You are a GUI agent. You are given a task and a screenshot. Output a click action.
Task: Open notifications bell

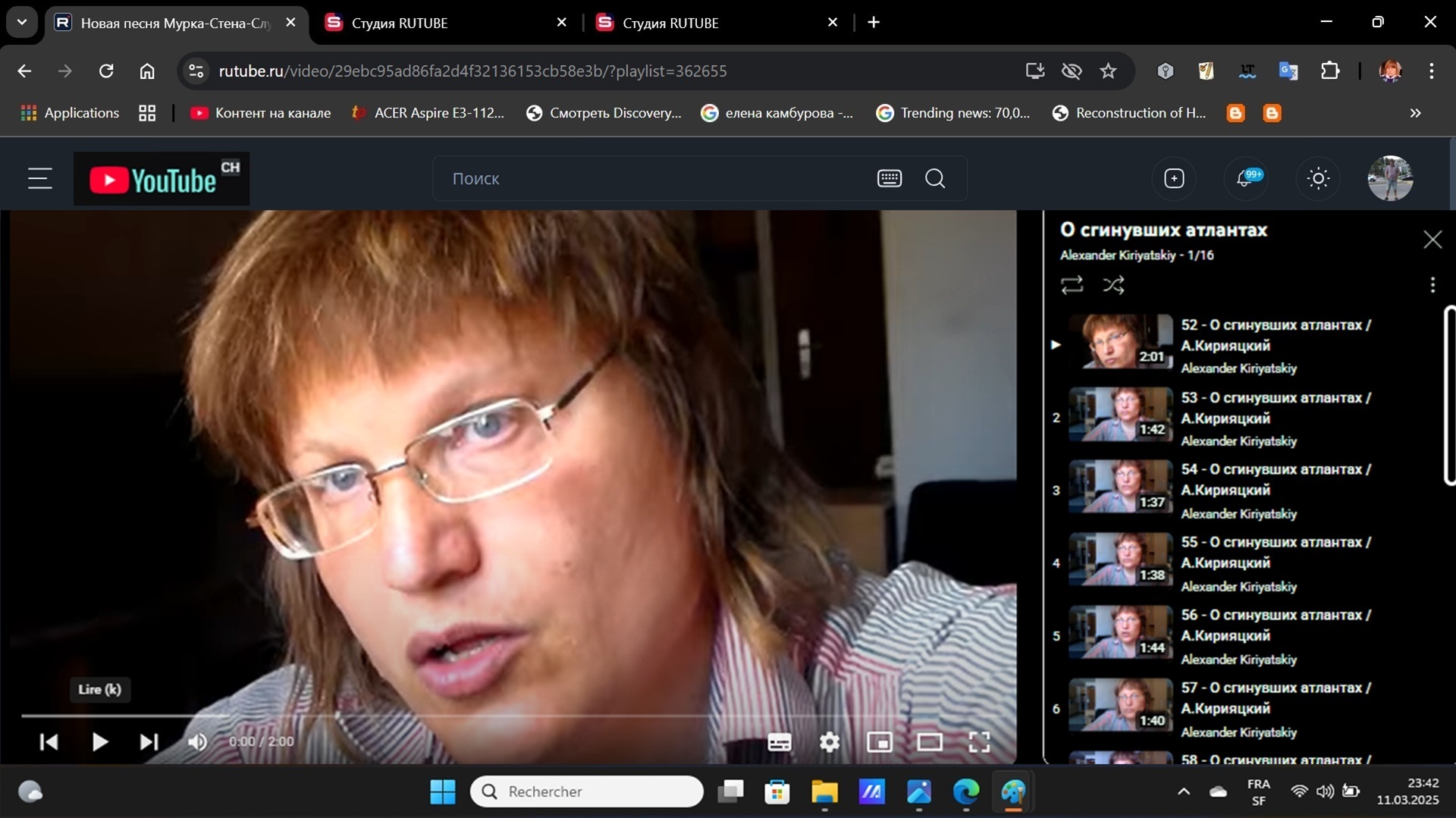pyautogui.click(x=1244, y=179)
